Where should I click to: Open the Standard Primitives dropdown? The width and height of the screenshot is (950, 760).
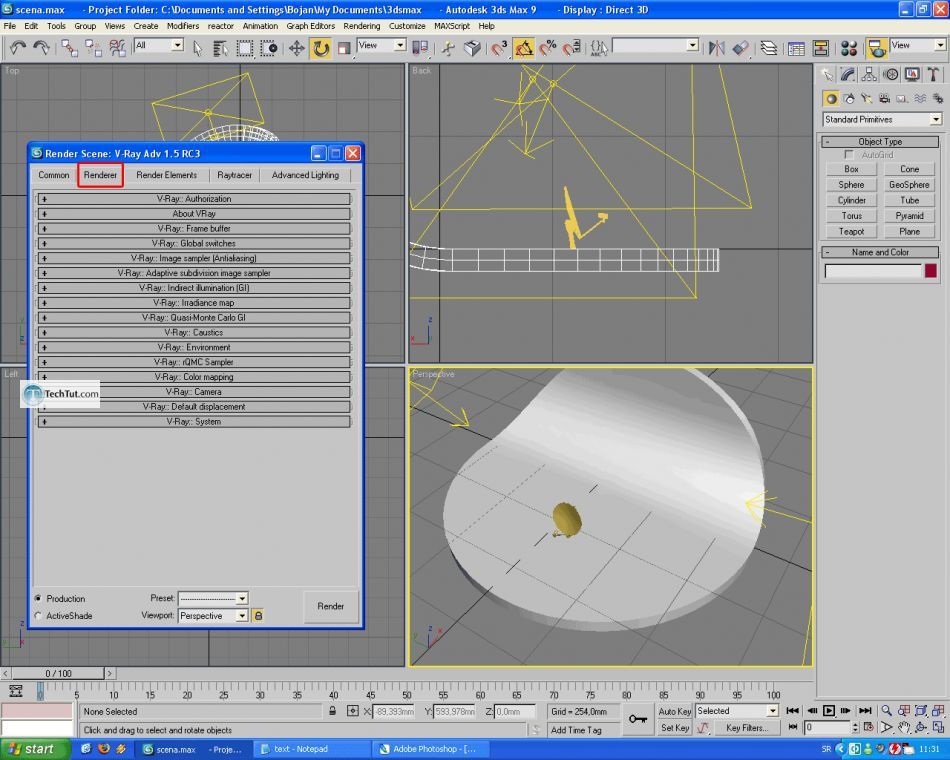click(x=882, y=119)
